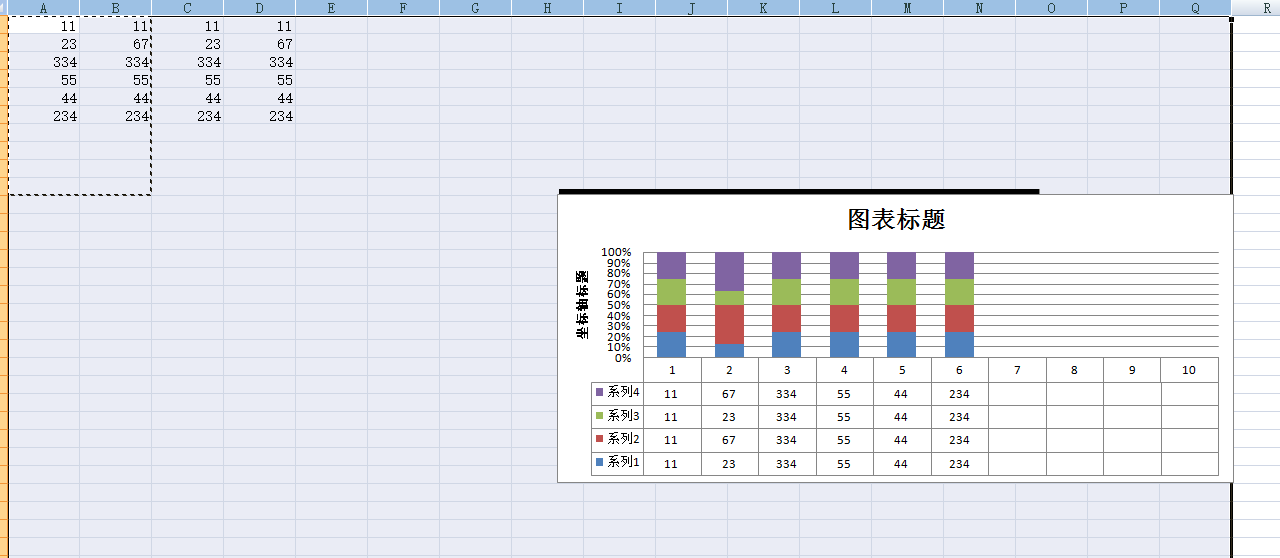Click 系列3 row value 23
Screen dimensions: 1280x558
[729, 417]
